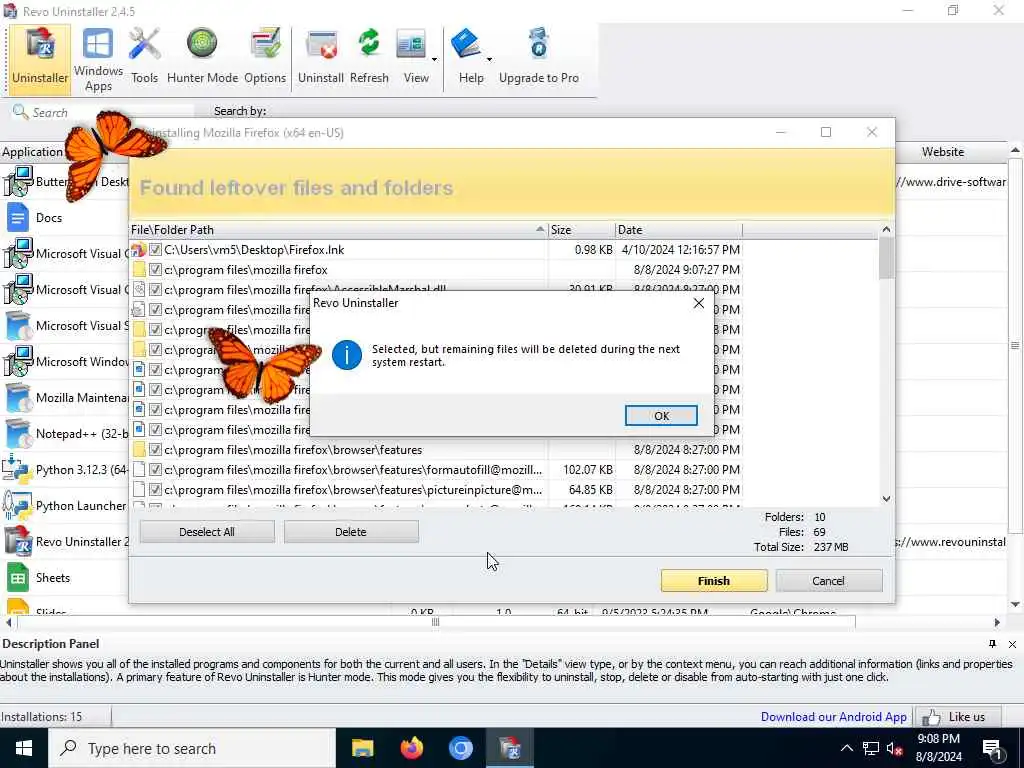Show hidden system tray icons
The image size is (1024, 768).
pyautogui.click(x=846, y=748)
